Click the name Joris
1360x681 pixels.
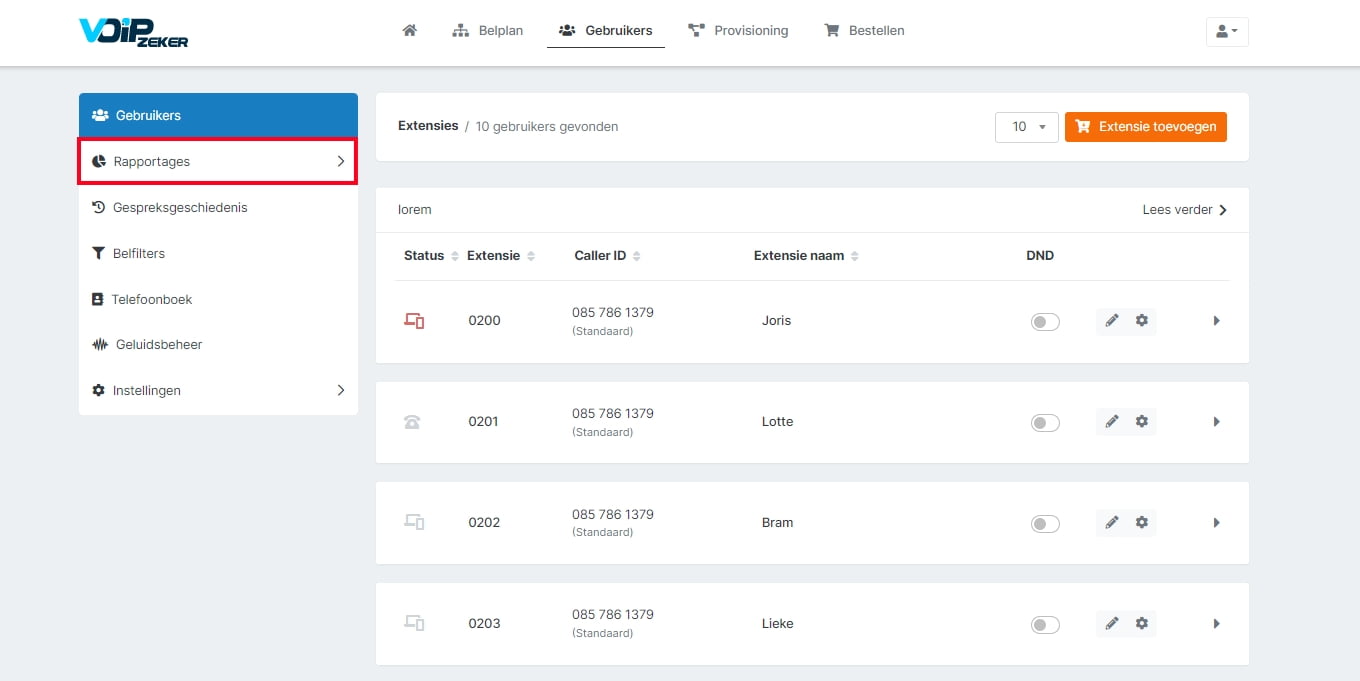tap(776, 321)
